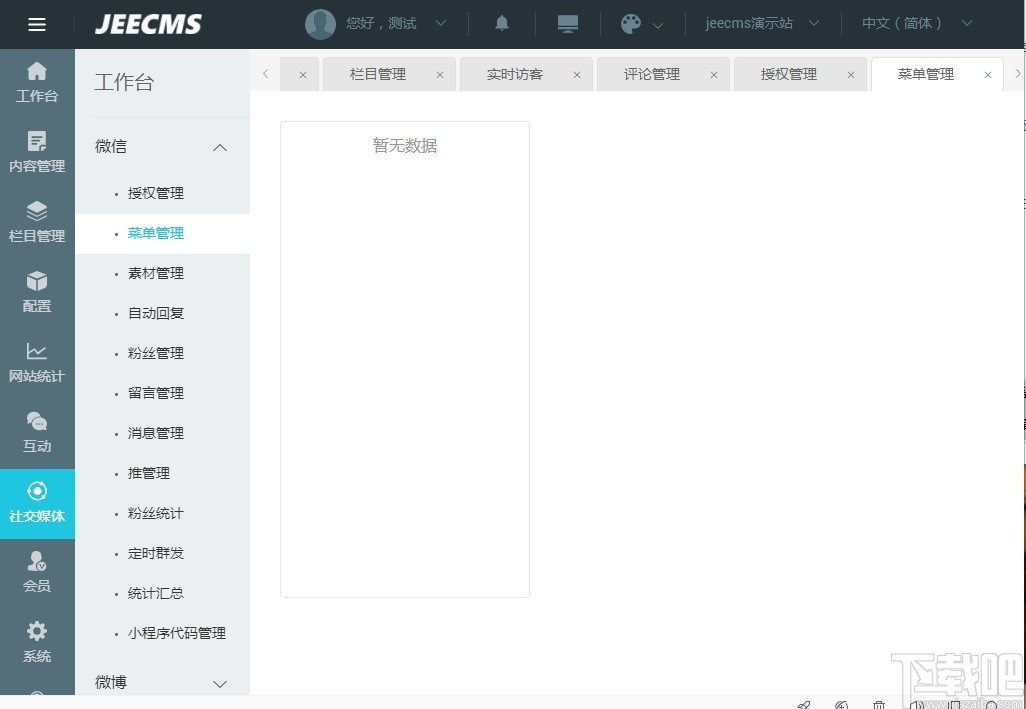Click the JEECMS logo

(147, 24)
